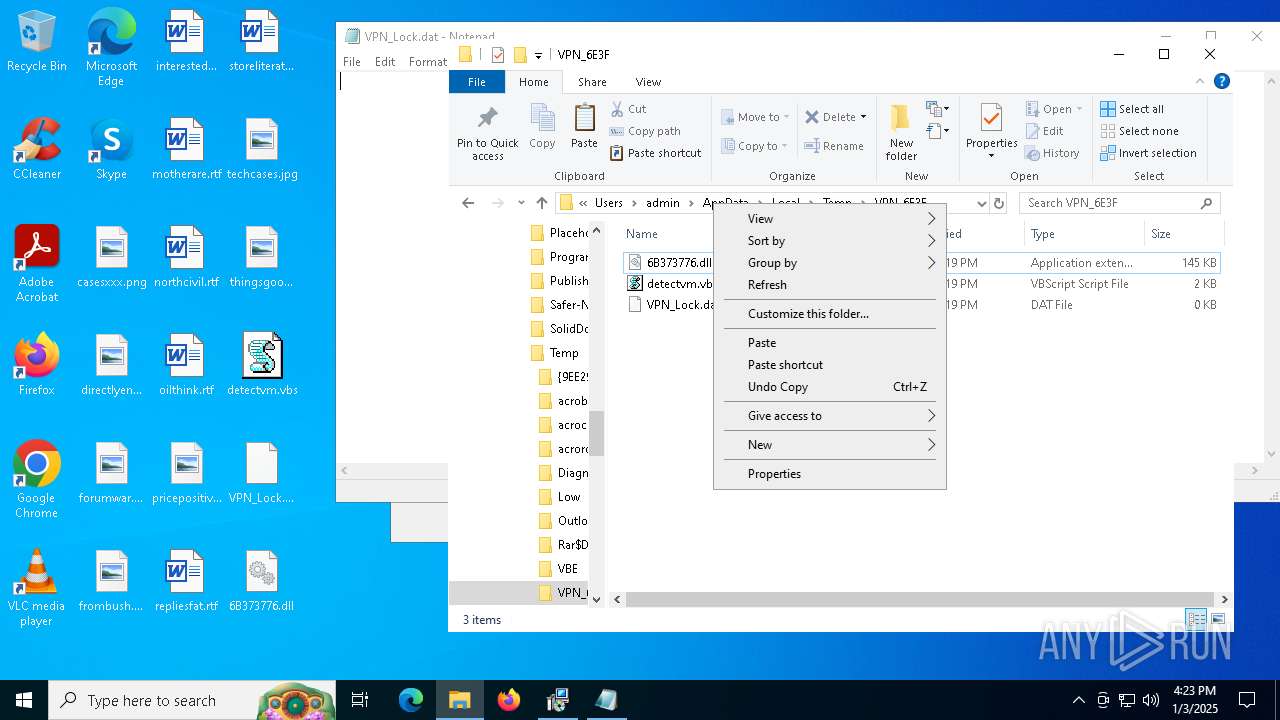Go back with the back arrow
This screenshot has height=720, width=1280.
tap(468, 203)
